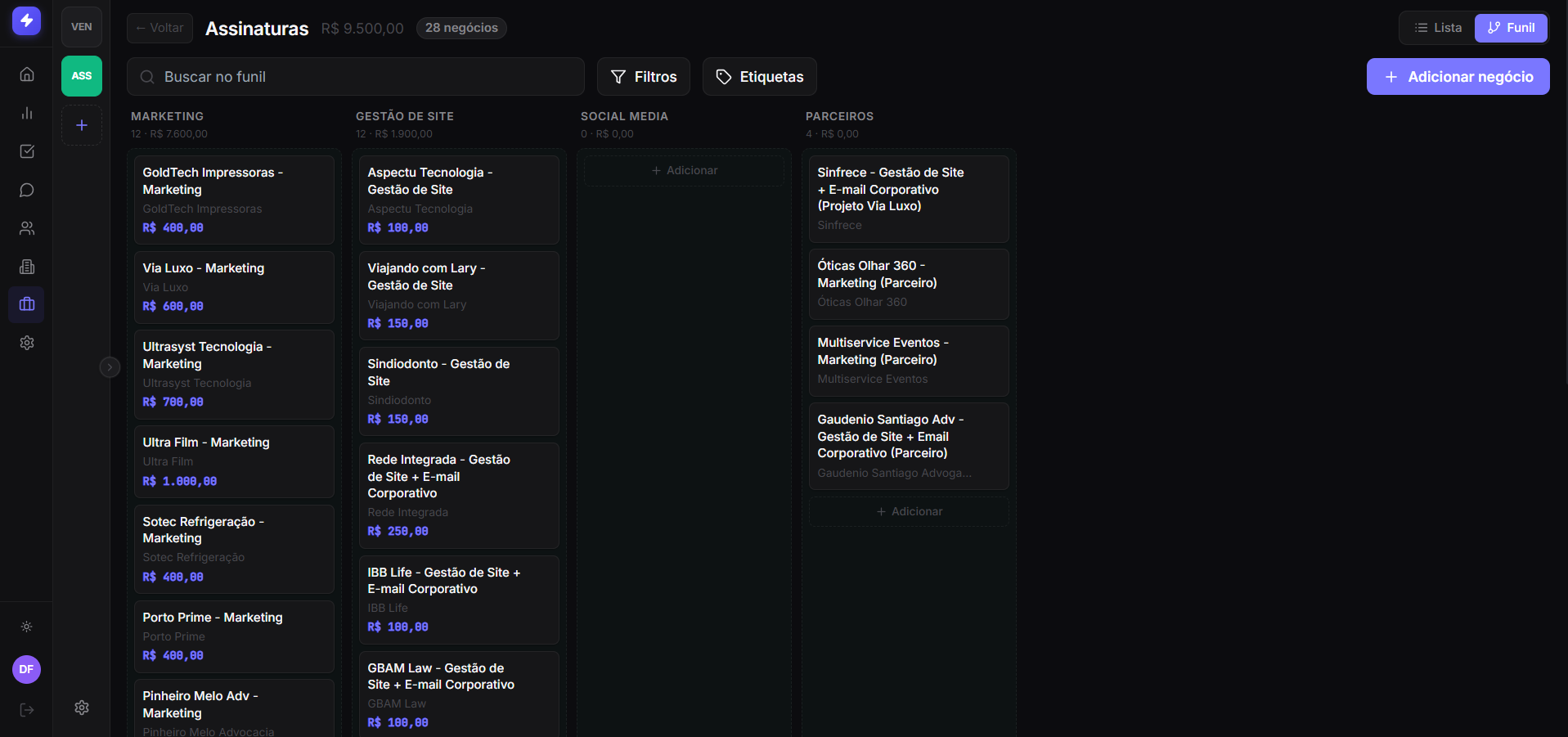Click the SOCIAL MEDIA column header

[625, 116]
